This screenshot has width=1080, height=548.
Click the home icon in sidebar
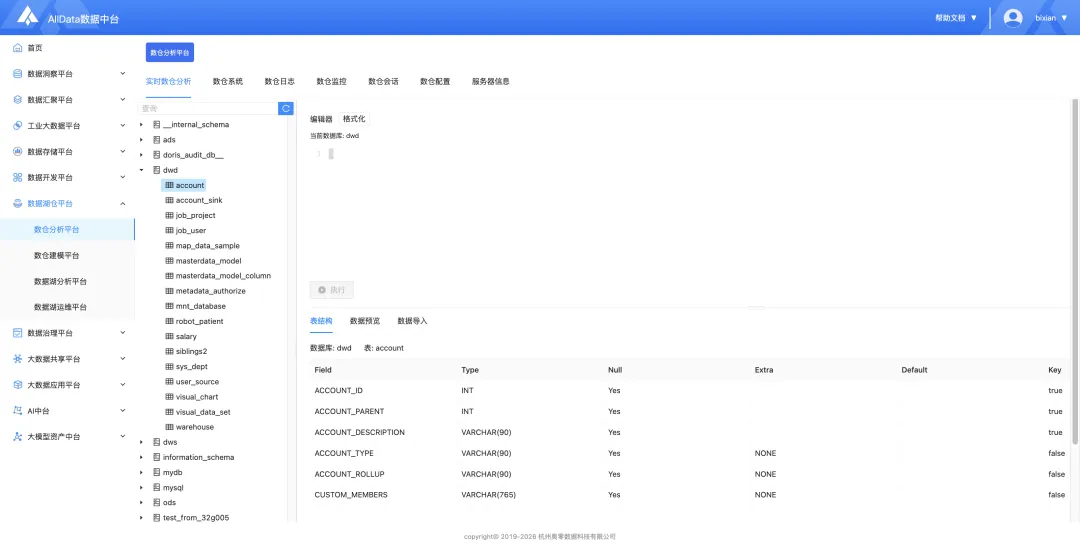tap(18, 48)
